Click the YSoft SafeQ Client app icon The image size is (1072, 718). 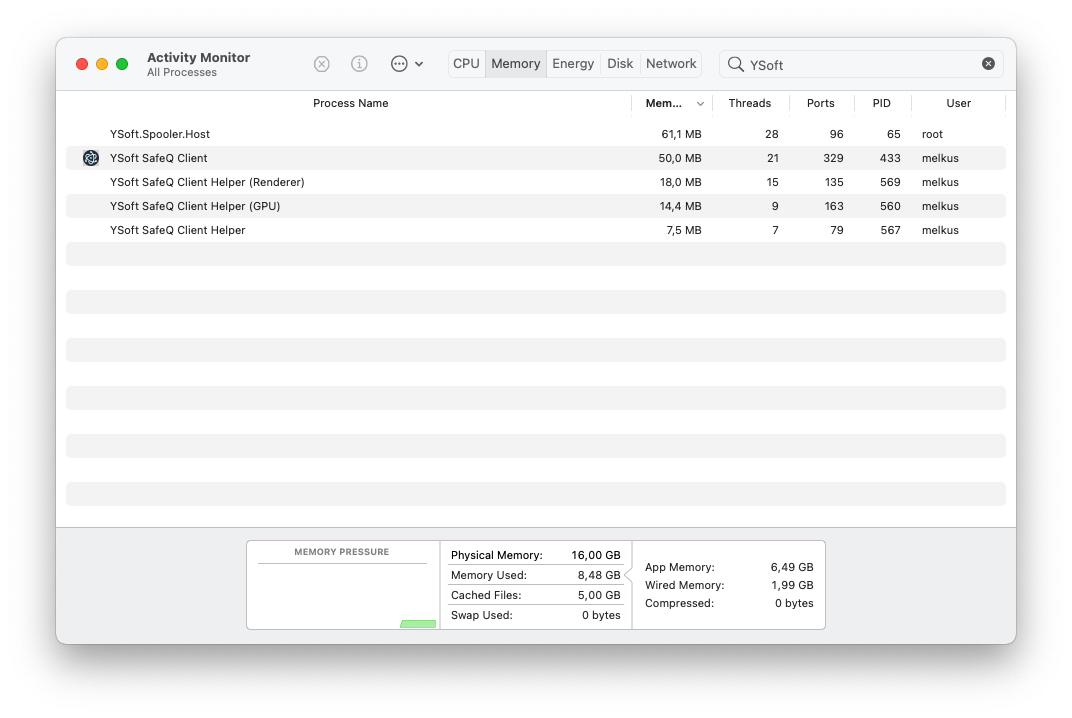pos(91,158)
